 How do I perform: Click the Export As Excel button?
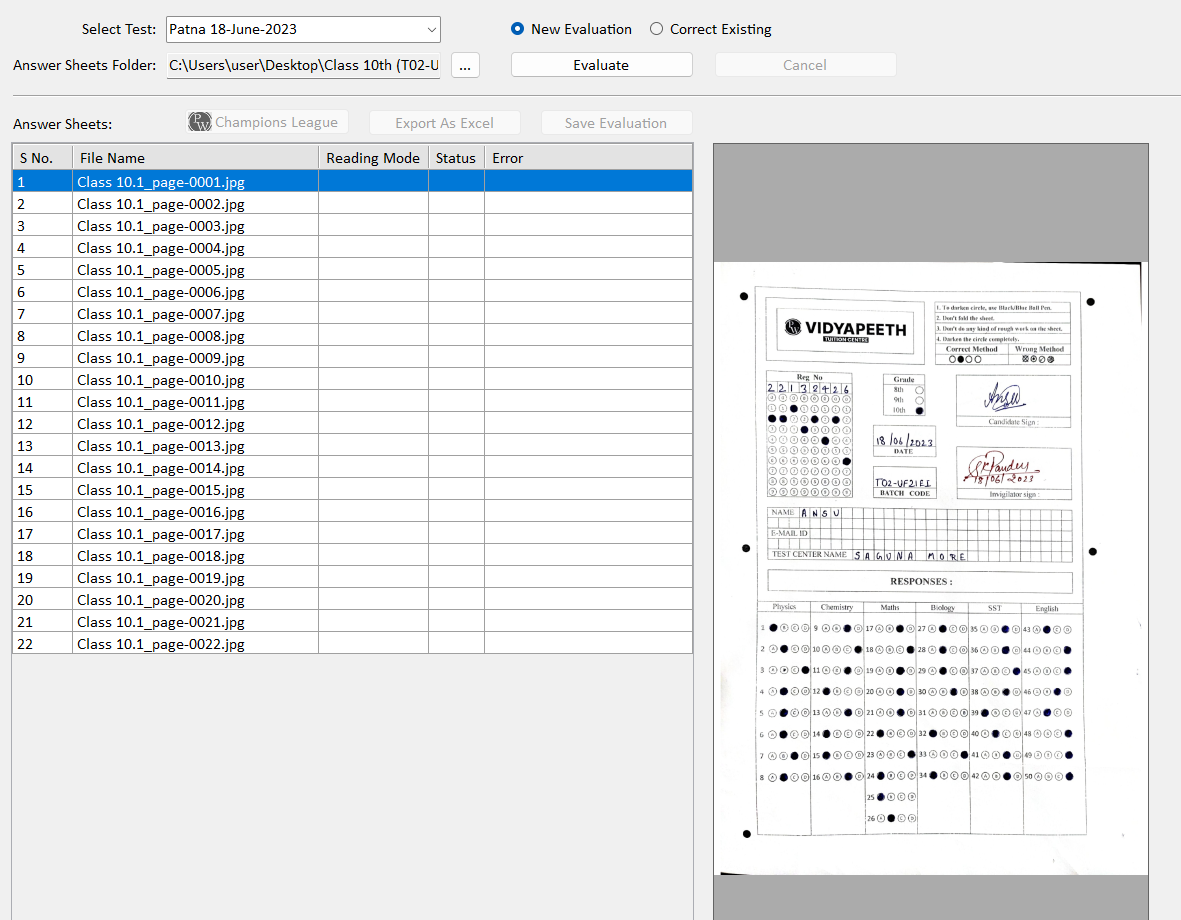444,123
